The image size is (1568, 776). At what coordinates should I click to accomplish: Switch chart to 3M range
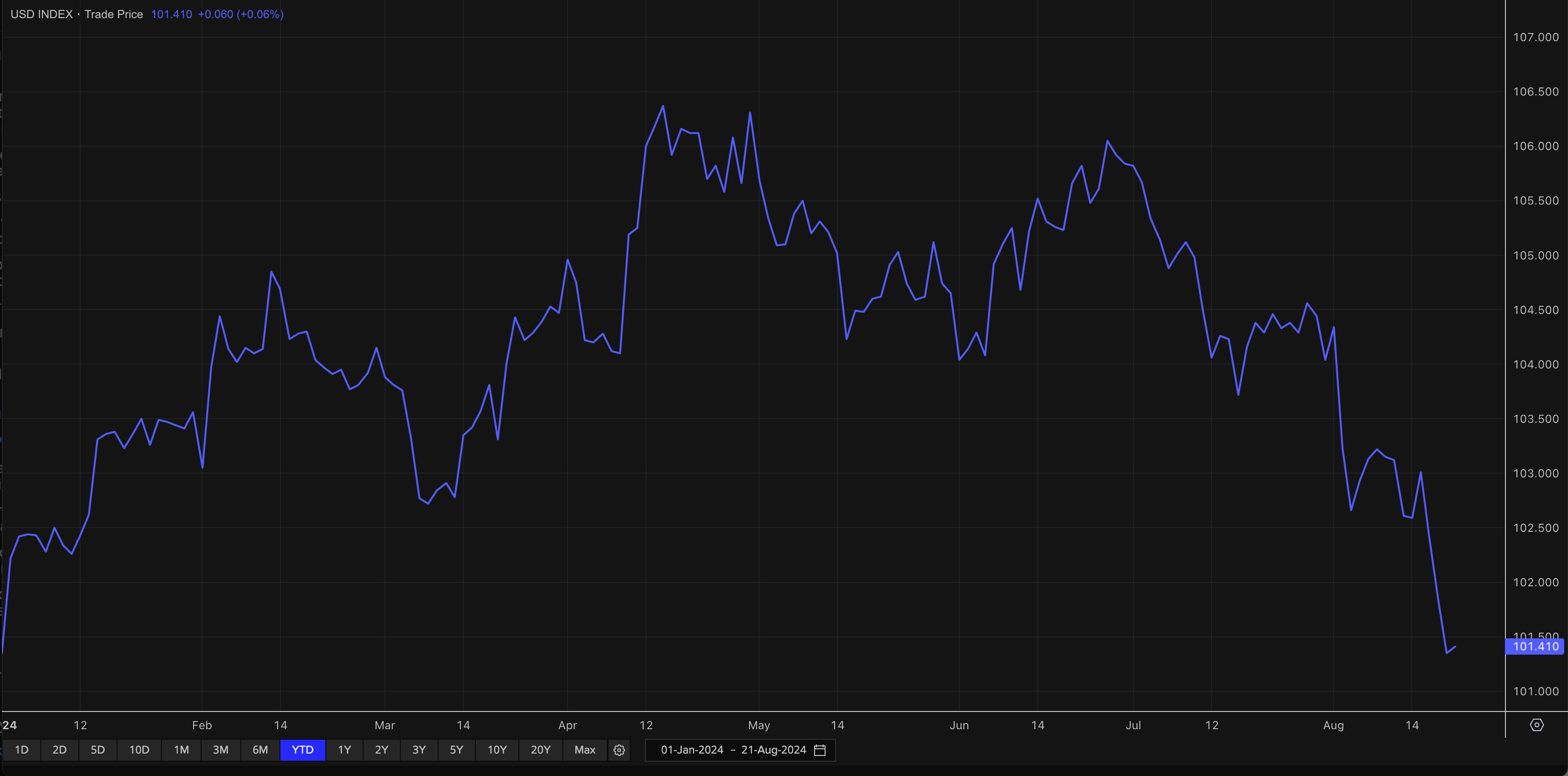click(221, 750)
